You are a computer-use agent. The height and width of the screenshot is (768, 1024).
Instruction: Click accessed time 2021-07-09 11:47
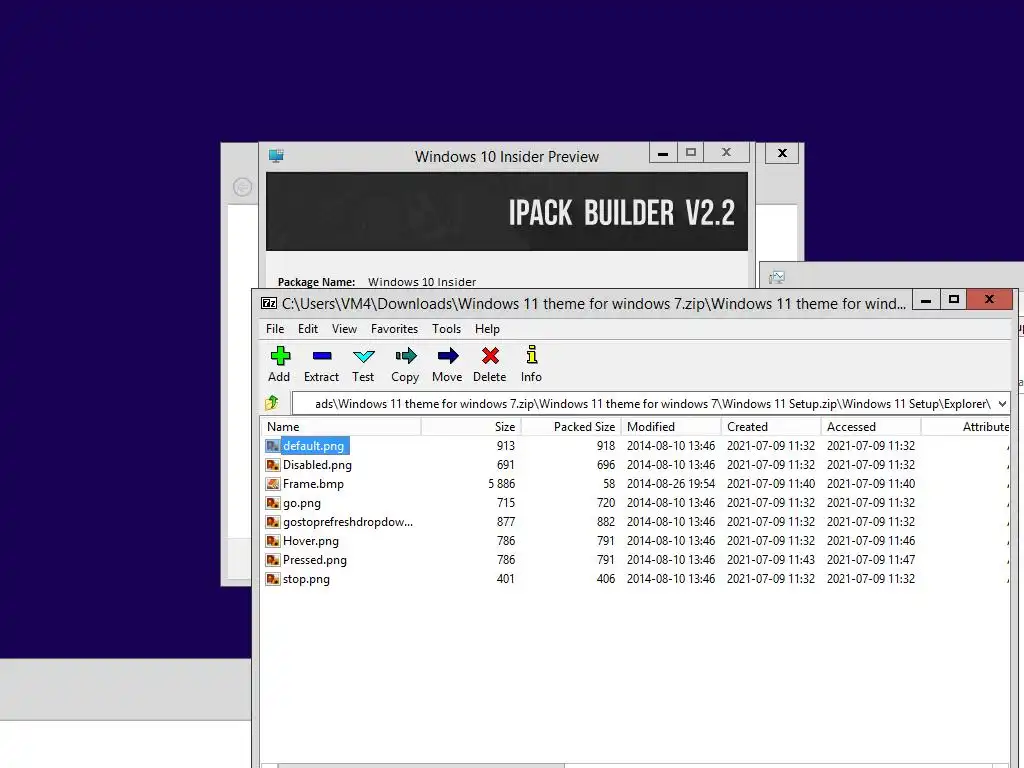click(871, 560)
